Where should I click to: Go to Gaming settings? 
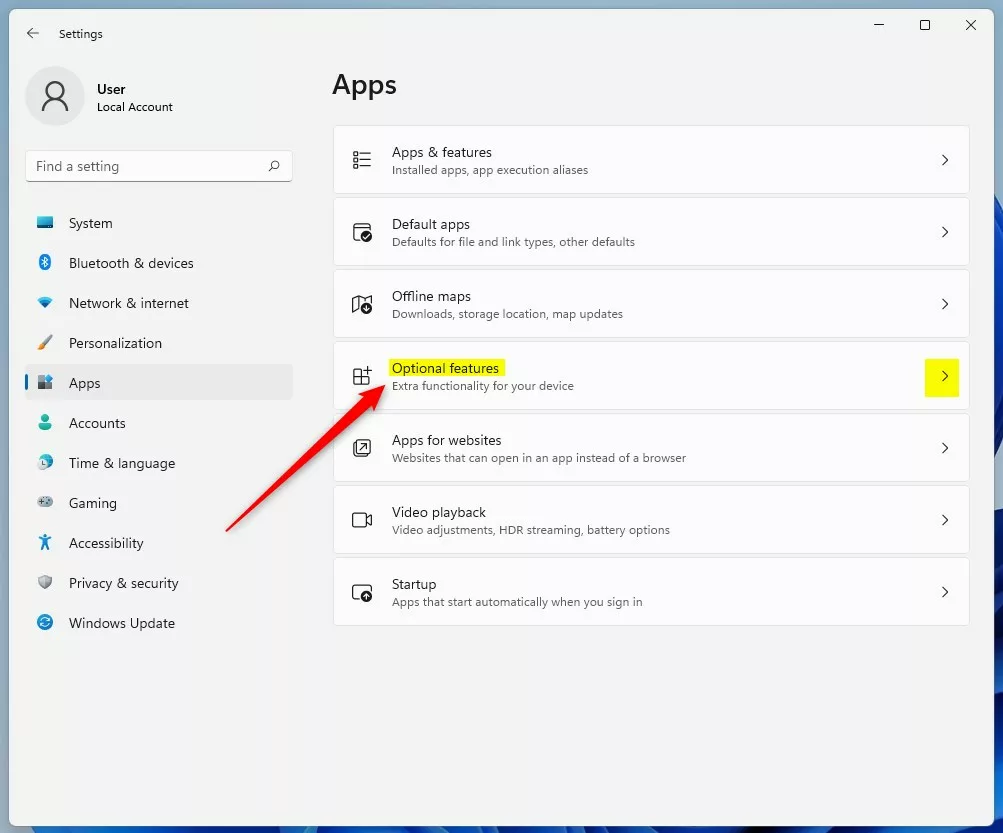[159, 502]
